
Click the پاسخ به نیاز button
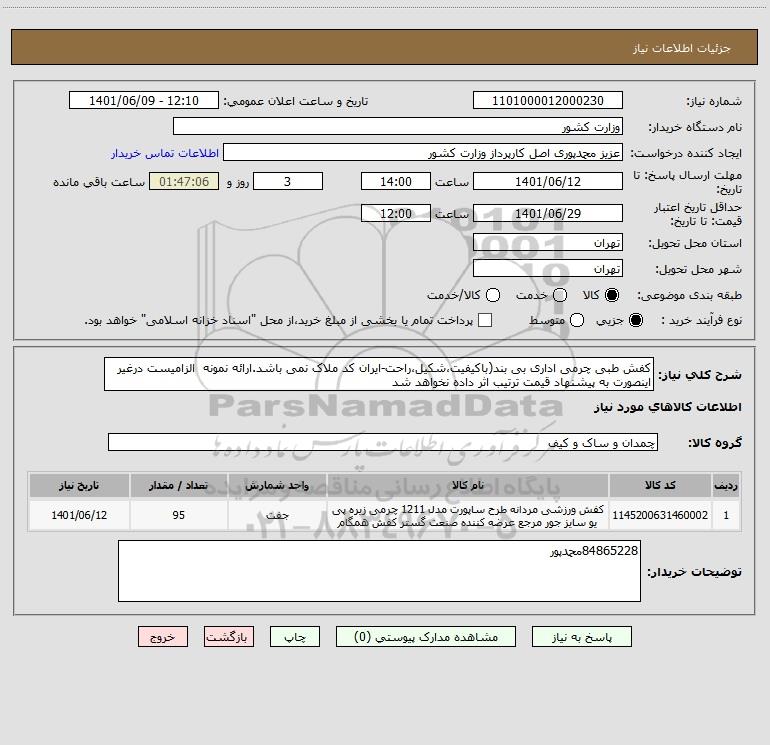coord(581,637)
